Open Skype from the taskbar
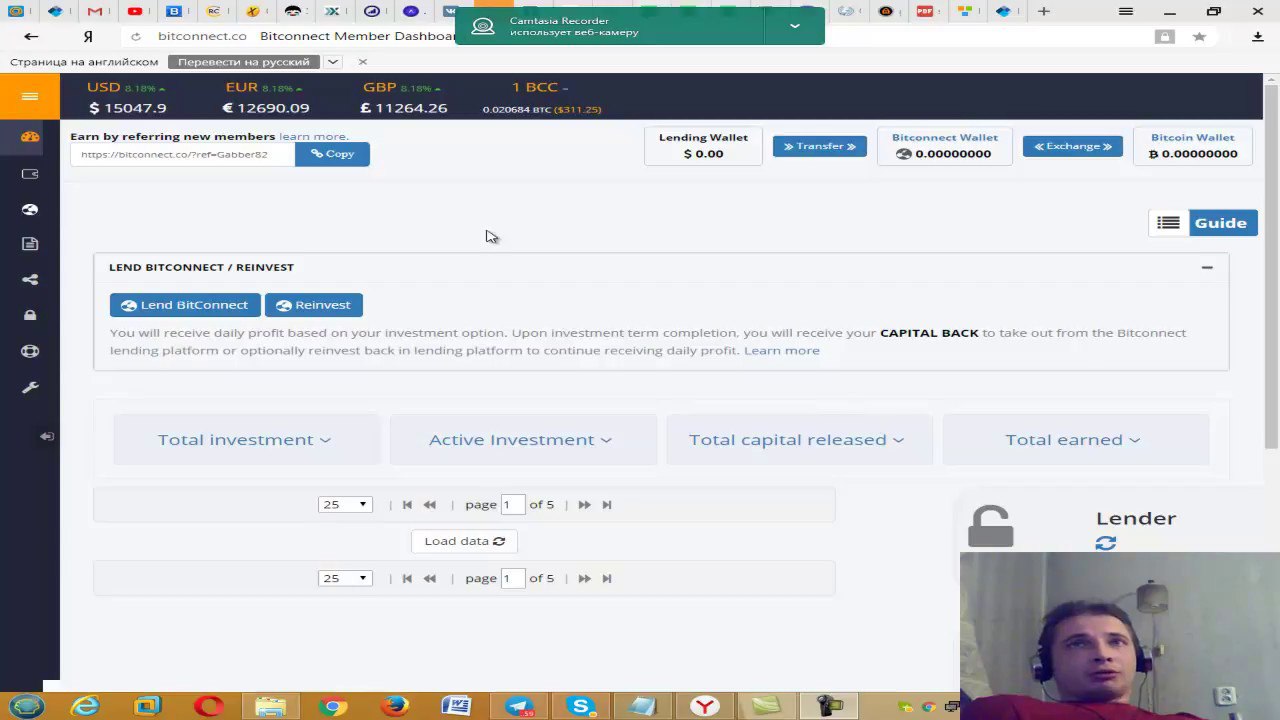1280x720 pixels. coord(581,706)
